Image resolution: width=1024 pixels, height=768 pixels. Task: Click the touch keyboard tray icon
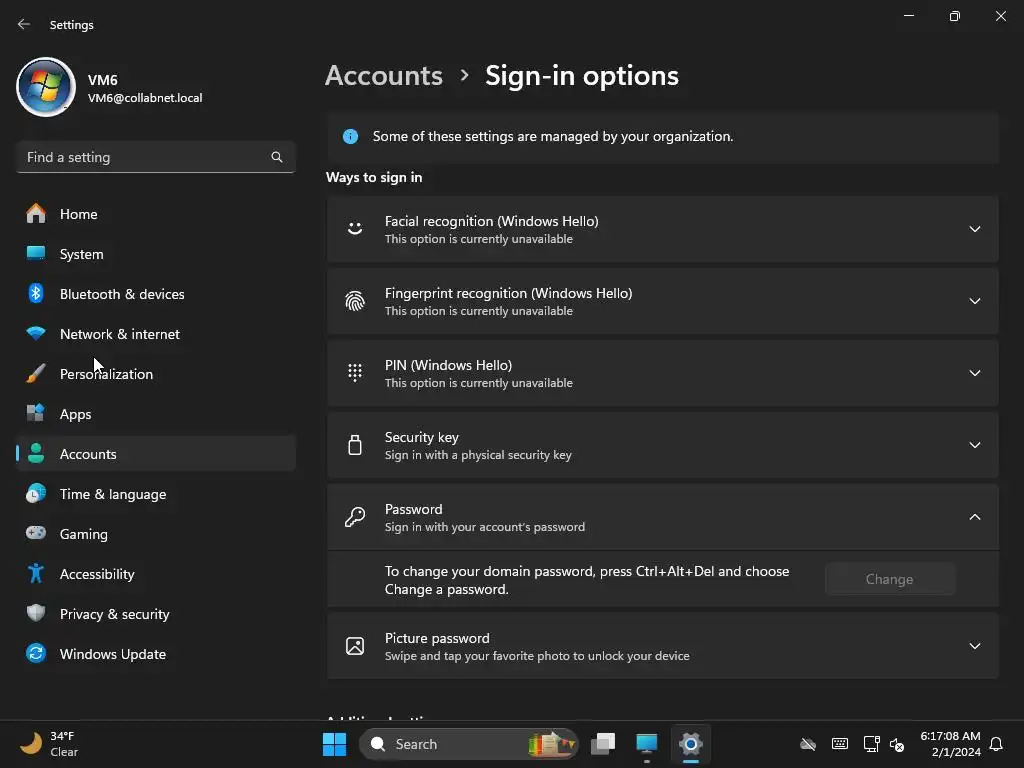coord(840,744)
